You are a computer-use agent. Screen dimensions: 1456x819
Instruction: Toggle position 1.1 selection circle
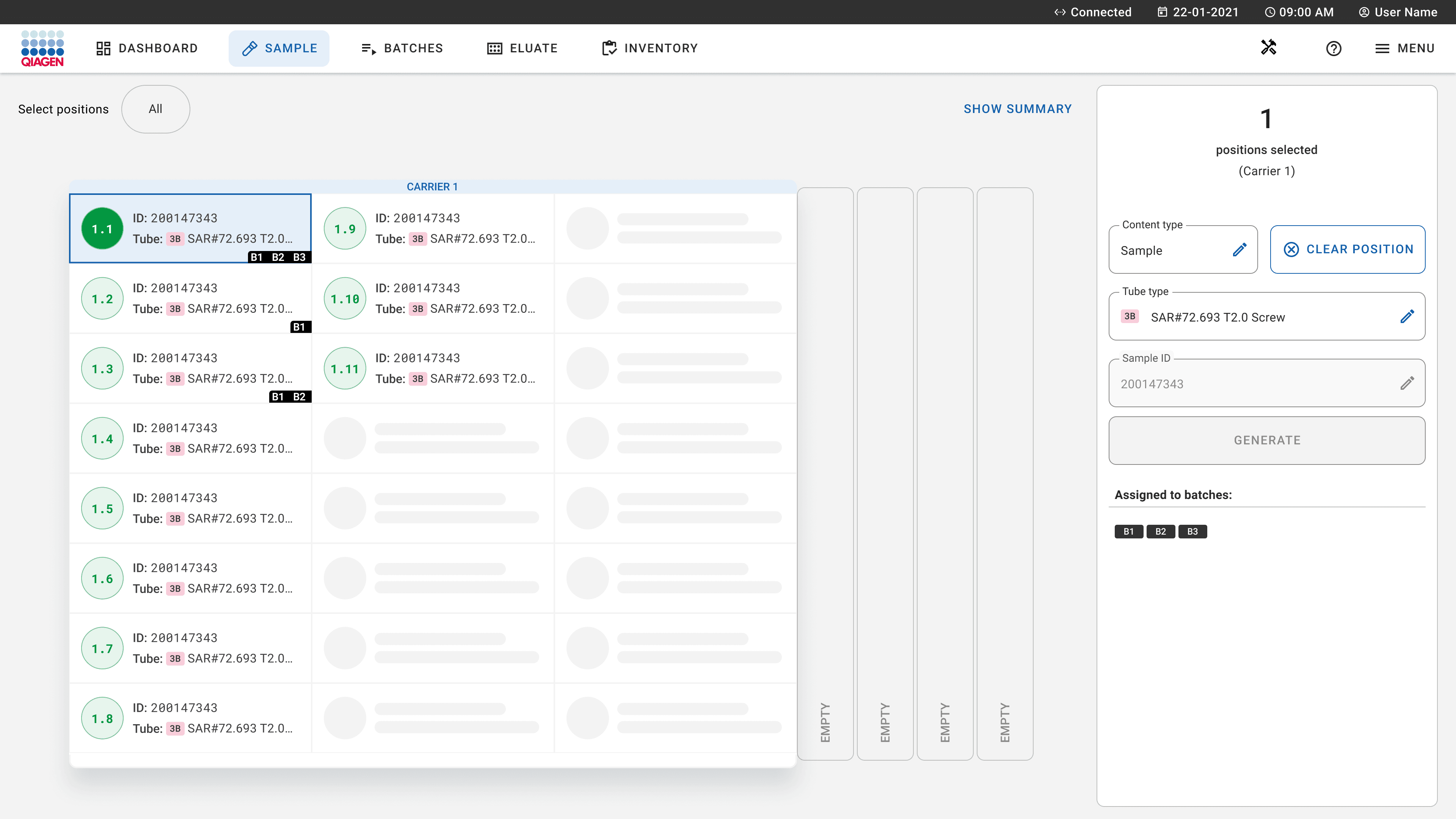[102, 229]
